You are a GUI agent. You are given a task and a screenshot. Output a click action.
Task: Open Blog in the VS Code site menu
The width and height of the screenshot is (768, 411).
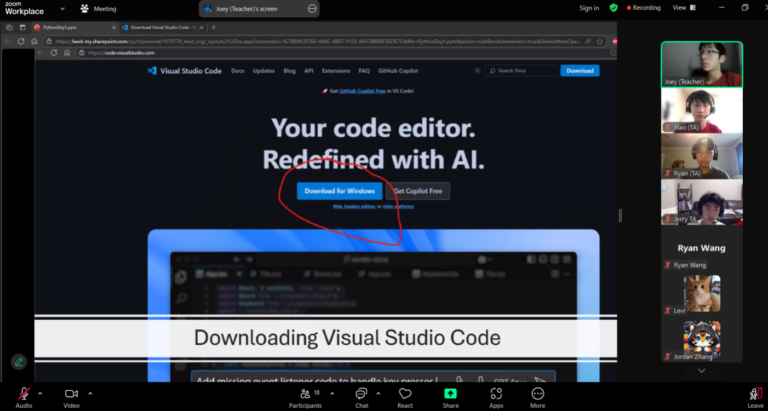[289, 71]
